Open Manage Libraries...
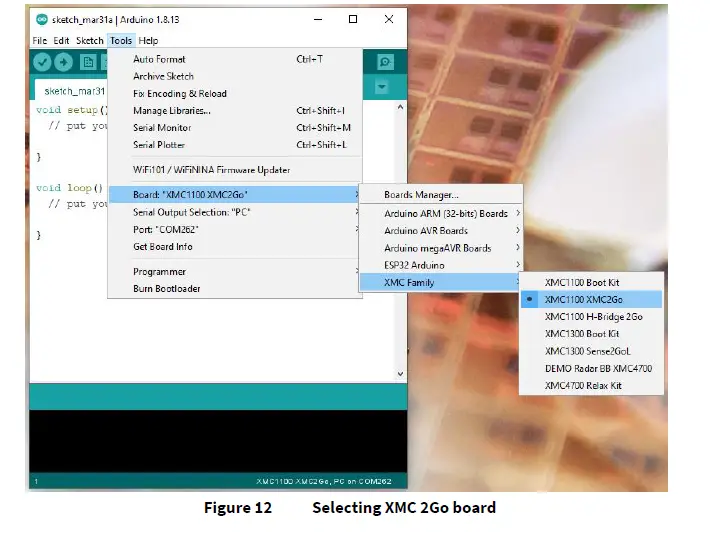 click(x=235, y=111)
